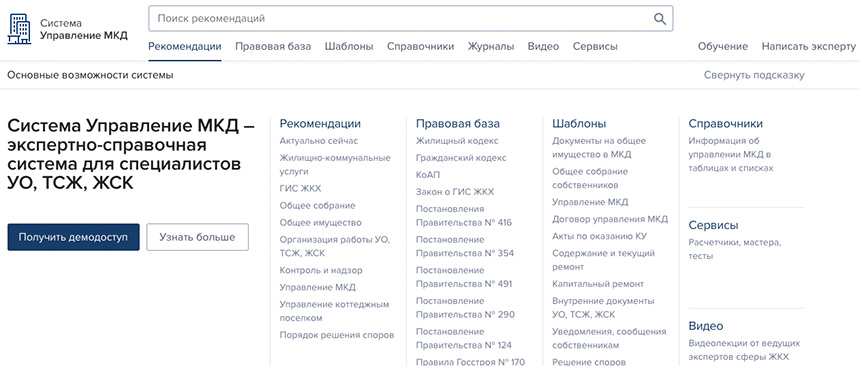Open Видеолекции от ведущих экспертов link
Screen dimensions: 860x370
[744, 350]
